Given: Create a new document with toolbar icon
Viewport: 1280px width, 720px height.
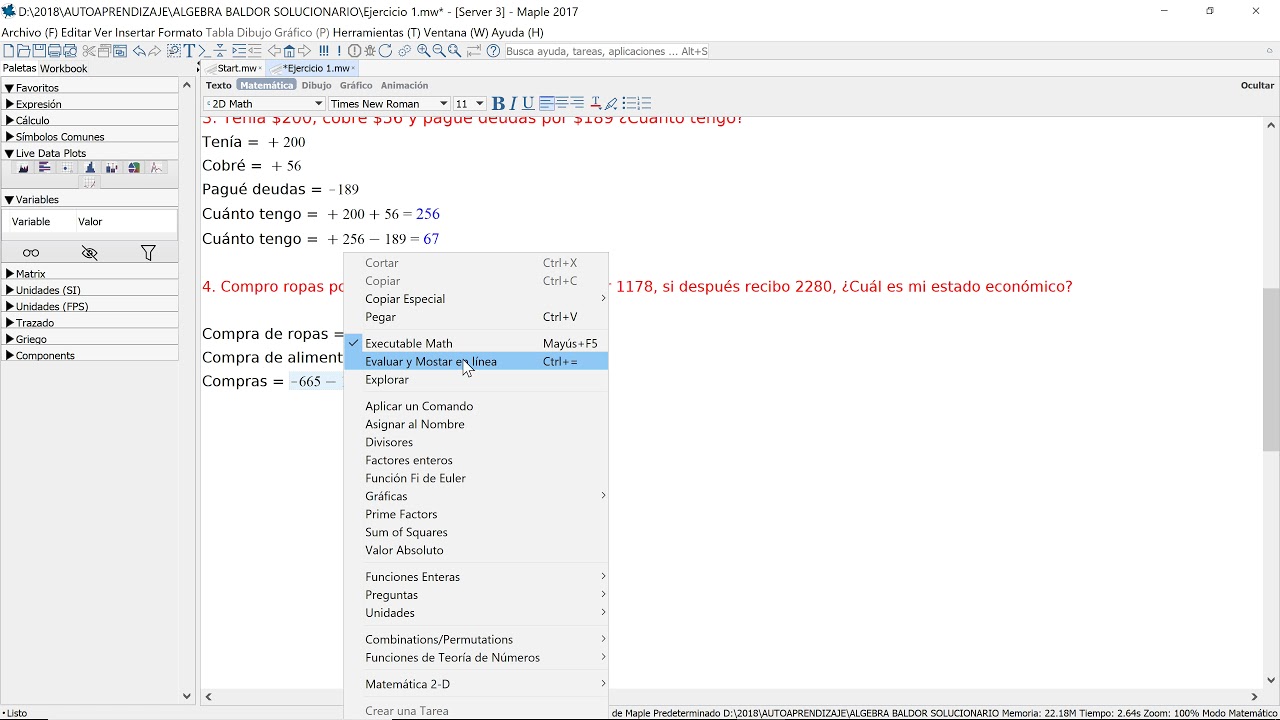Looking at the screenshot, I should tap(9, 51).
